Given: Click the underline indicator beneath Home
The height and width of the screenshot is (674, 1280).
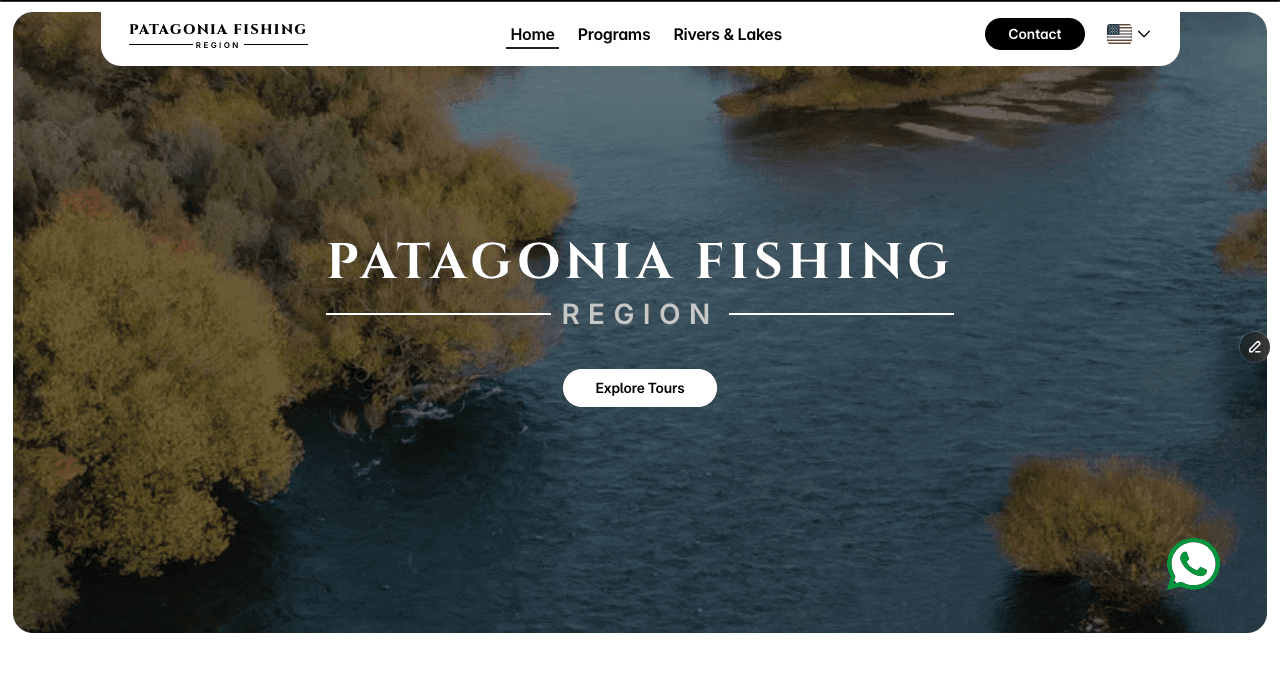Looking at the screenshot, I should (x=532, y=48).
